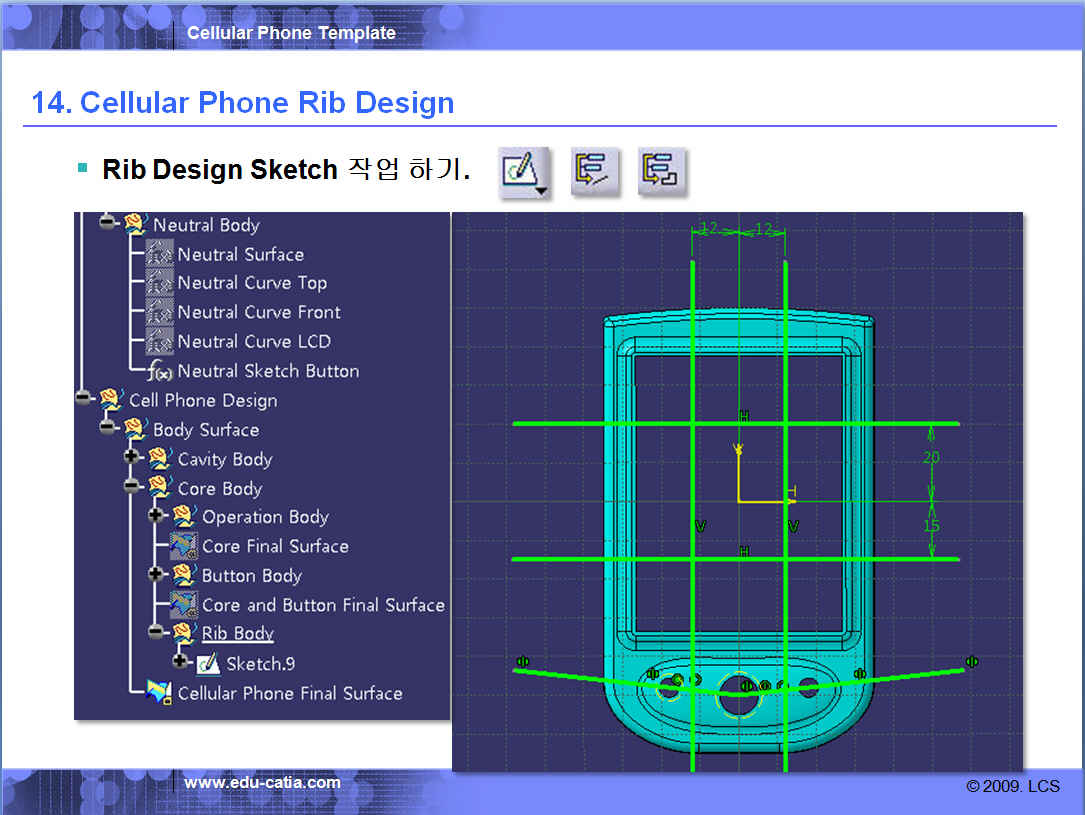Click the Operation Body set icon
This screenshot has height=815, width=1085.
(x=184, y=517)
